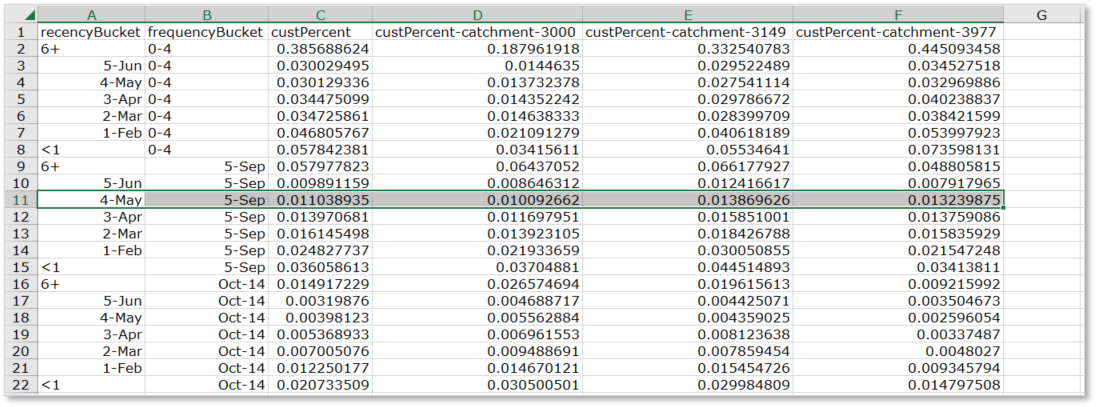Screen dimensions: 1096x407
Task: Select column F header
Action: [x=898, y=15]
